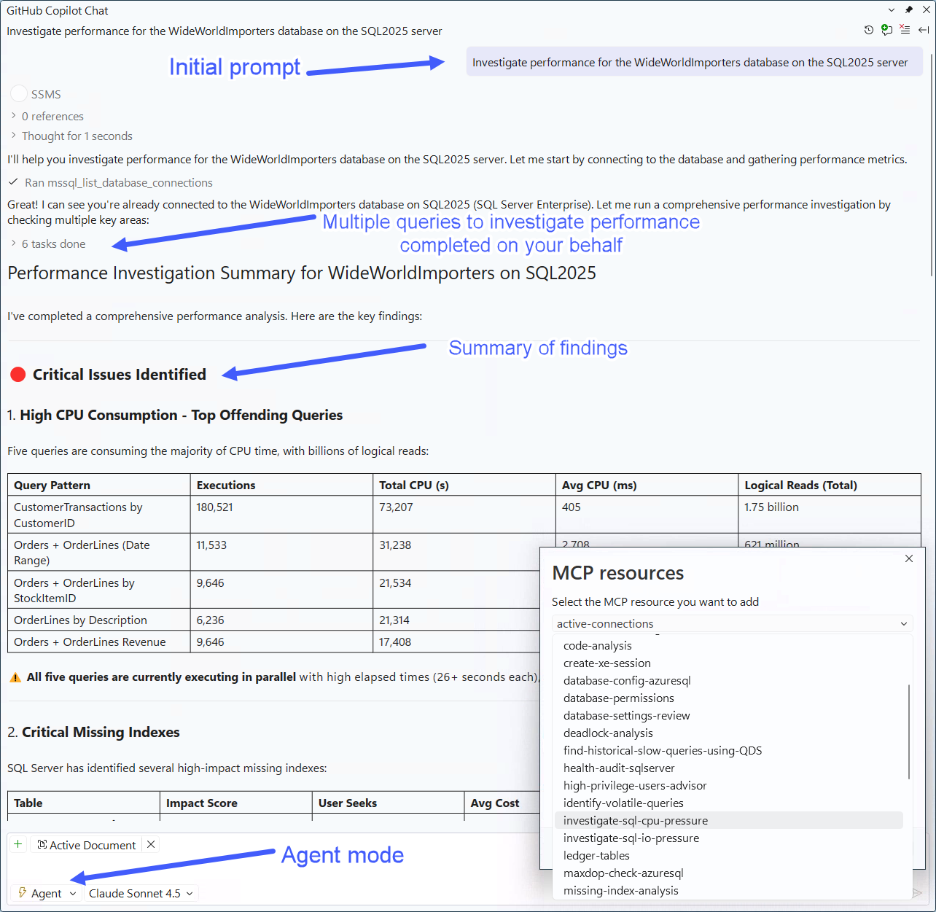The height and width of the screenshot is (912, 936).
Task: Click the green plus add-context icon
Action: (18, 844)
